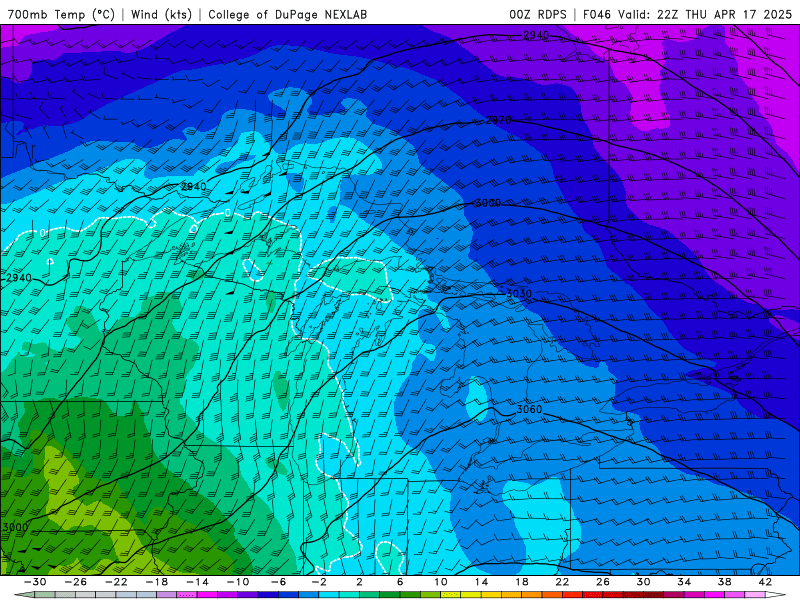Click the 3060 height contour label
This screenshot has height=600, width=800.
[x=529, y=409]
